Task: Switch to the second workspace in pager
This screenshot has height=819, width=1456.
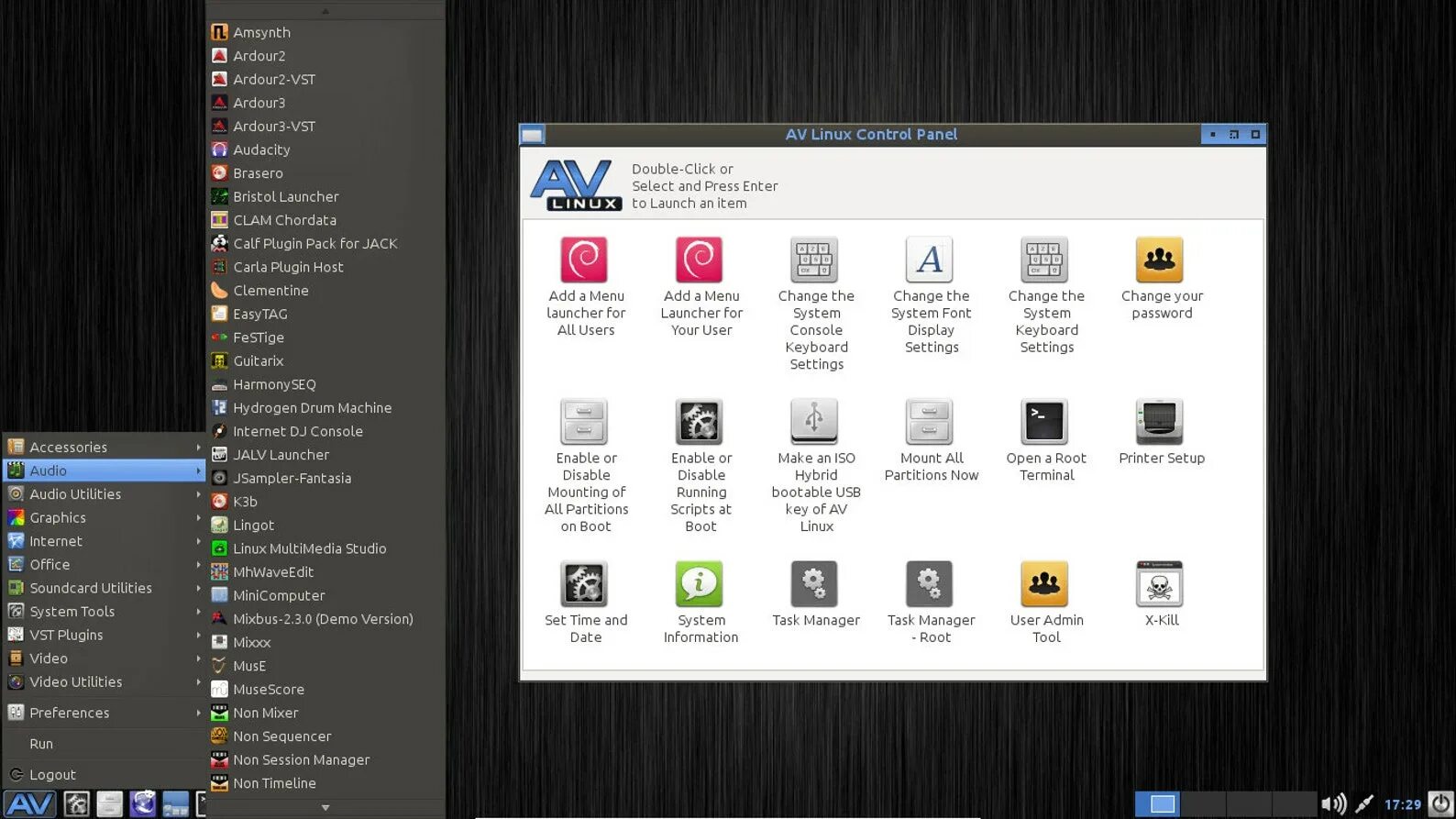Action: tap(1203, 804)
